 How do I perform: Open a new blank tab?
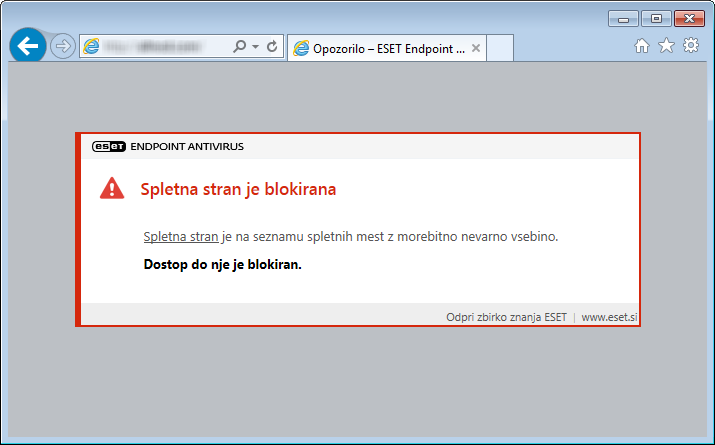click(x=500, y=48)
